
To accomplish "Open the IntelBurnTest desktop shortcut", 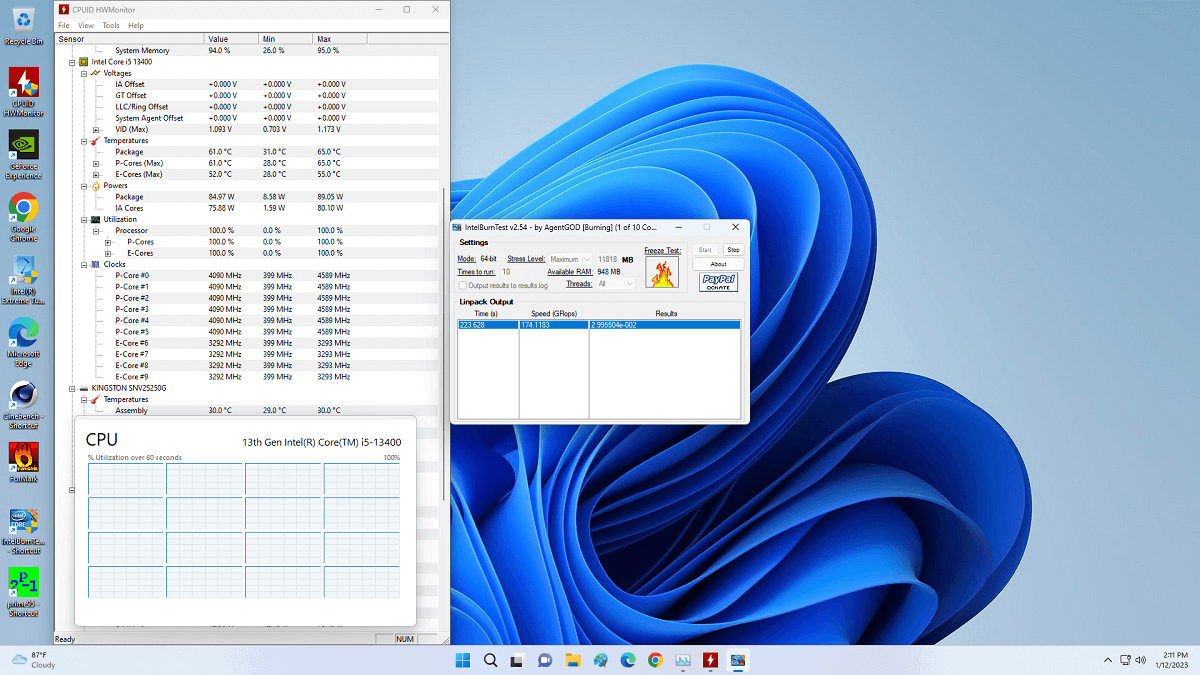I will coord(24,531).
